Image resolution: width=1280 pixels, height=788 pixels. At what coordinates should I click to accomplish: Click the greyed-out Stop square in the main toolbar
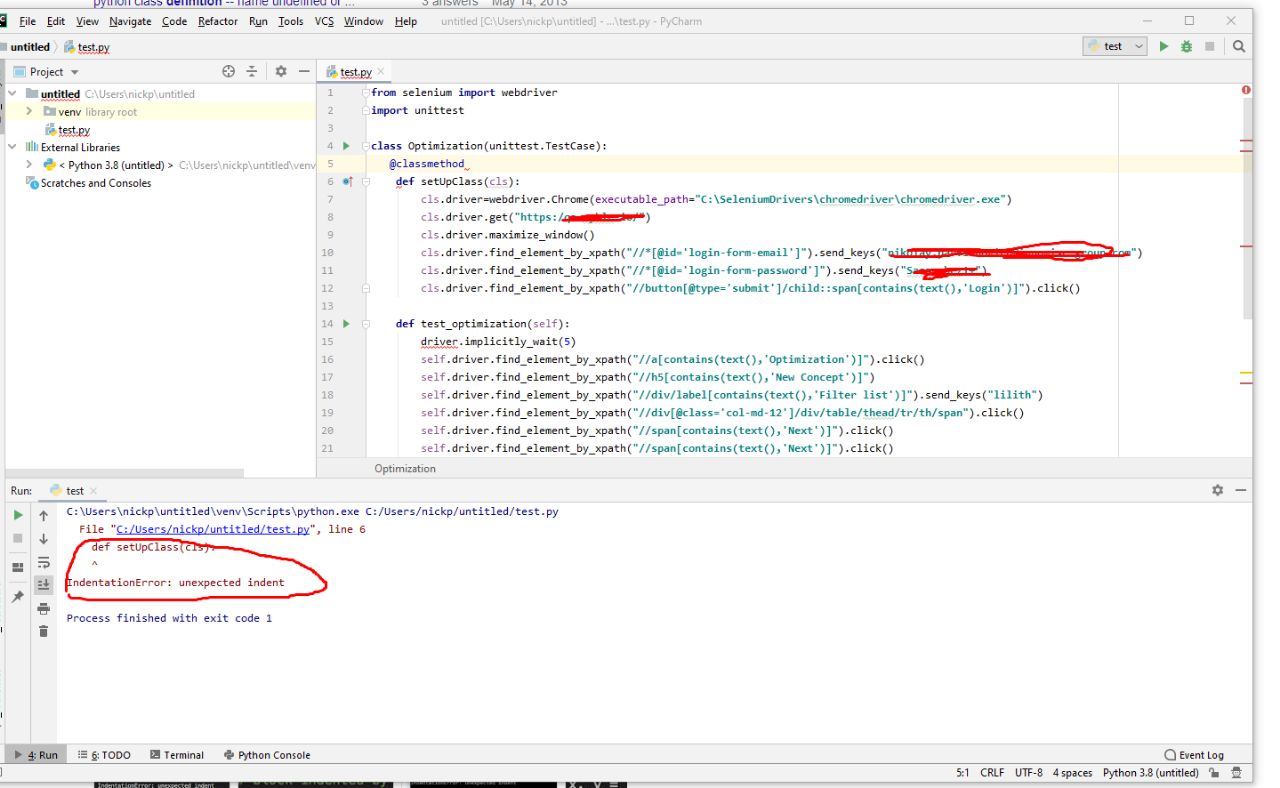[x=1209, y=46]
